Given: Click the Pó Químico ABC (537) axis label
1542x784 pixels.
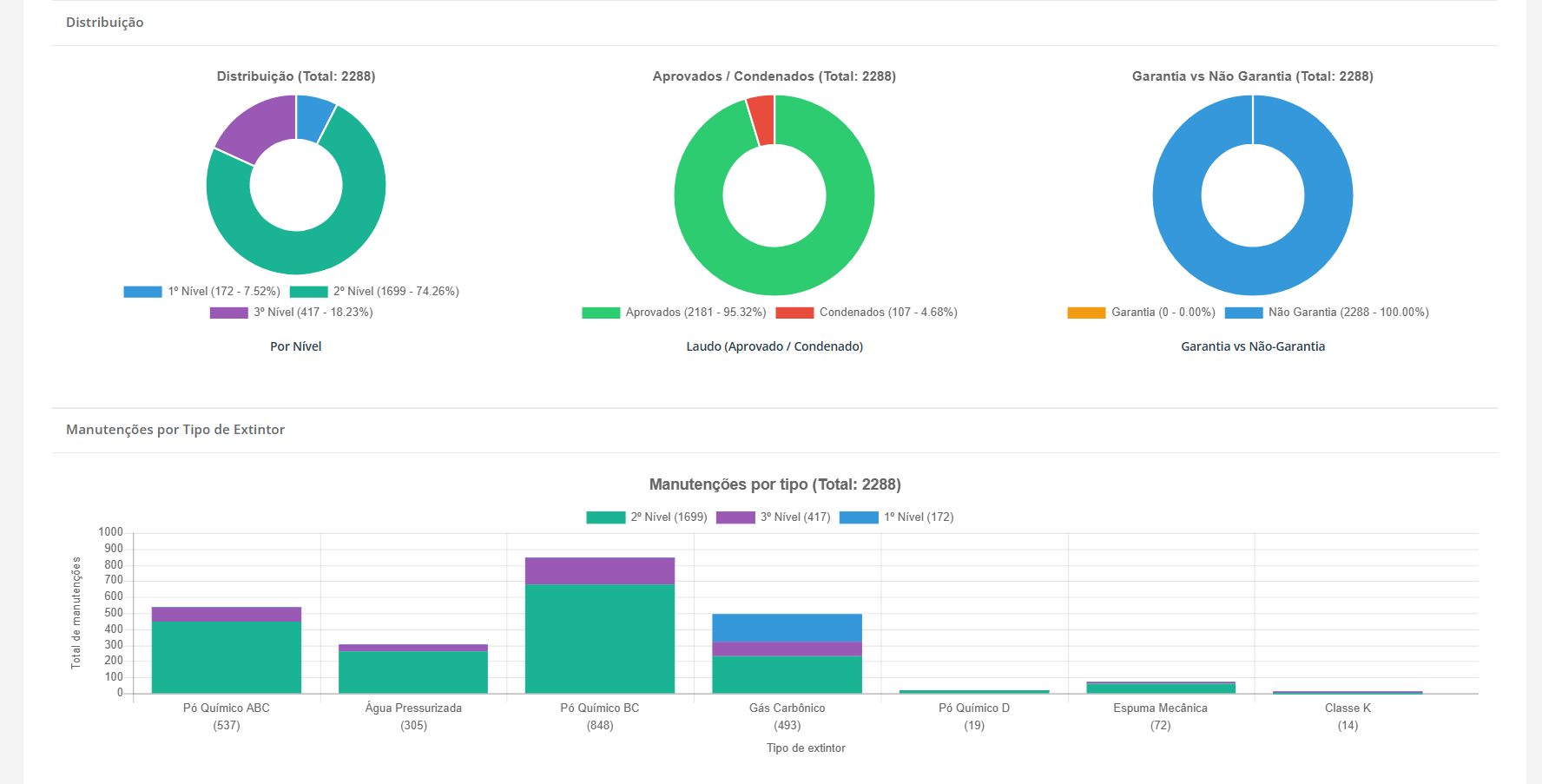Looking at the screenshot, I should (227, 717).
